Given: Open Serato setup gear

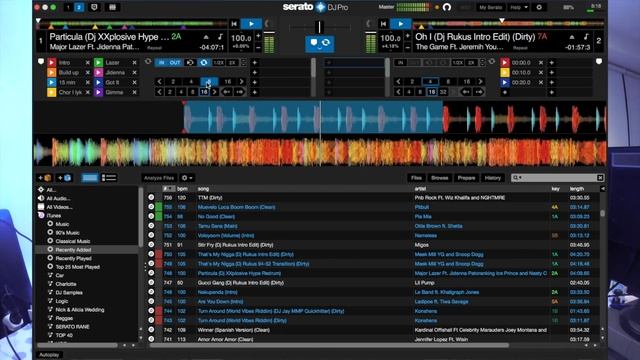Looking at the screenshot, I should click(539, 7).
